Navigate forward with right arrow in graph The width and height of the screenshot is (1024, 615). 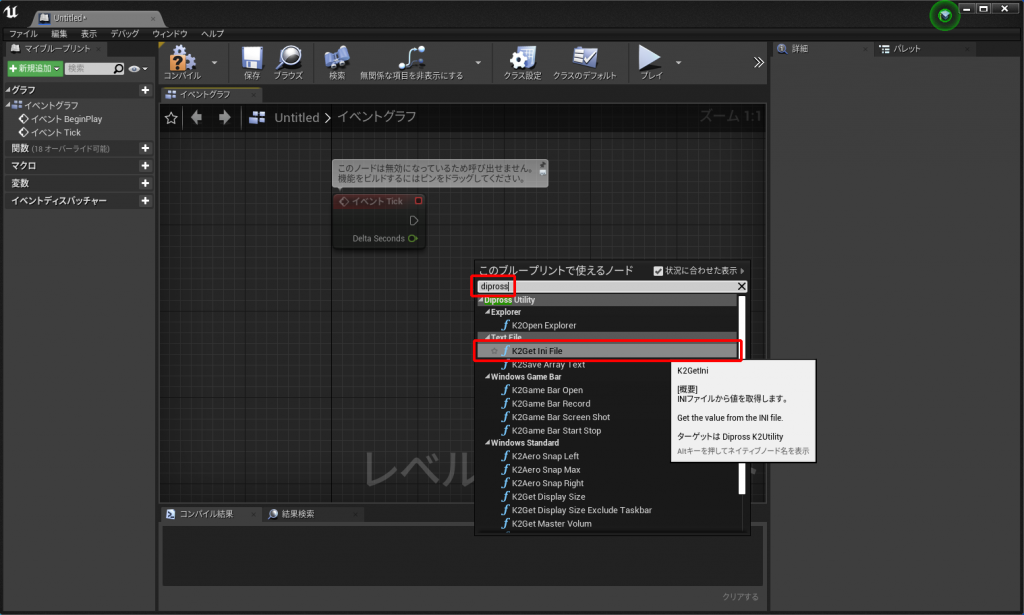(x=225, y=118)
